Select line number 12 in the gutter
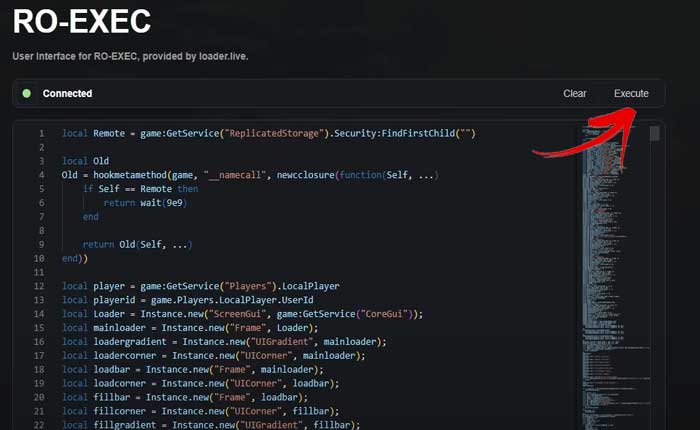 point(40,286)
